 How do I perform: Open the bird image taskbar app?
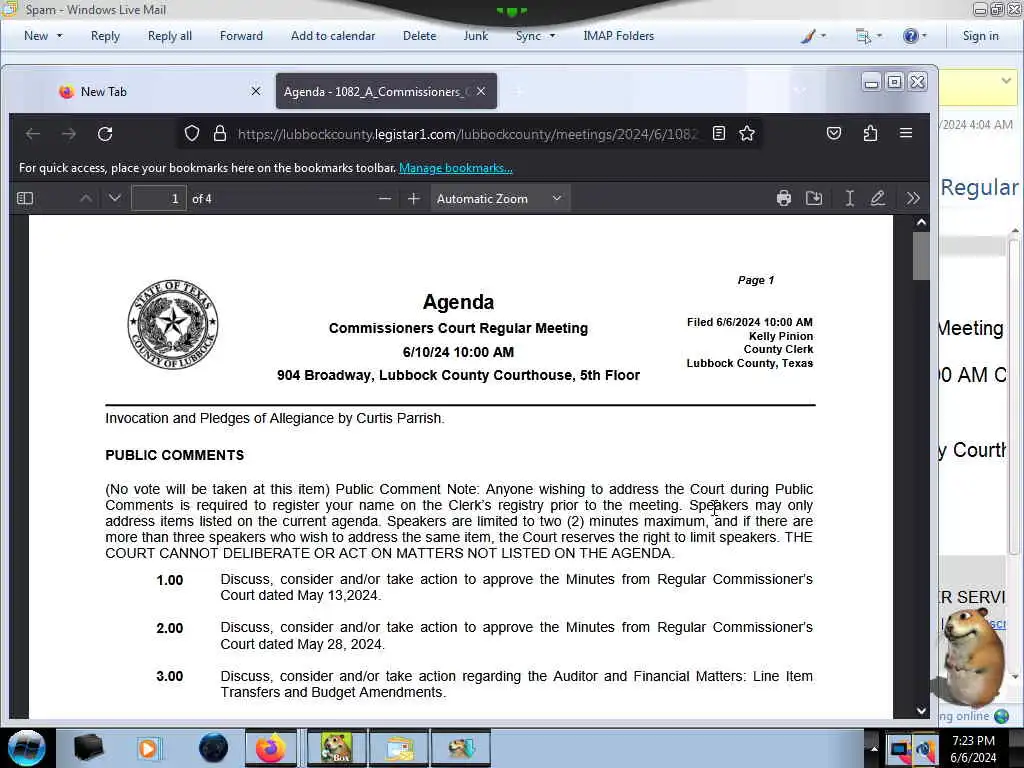point(460,748)
